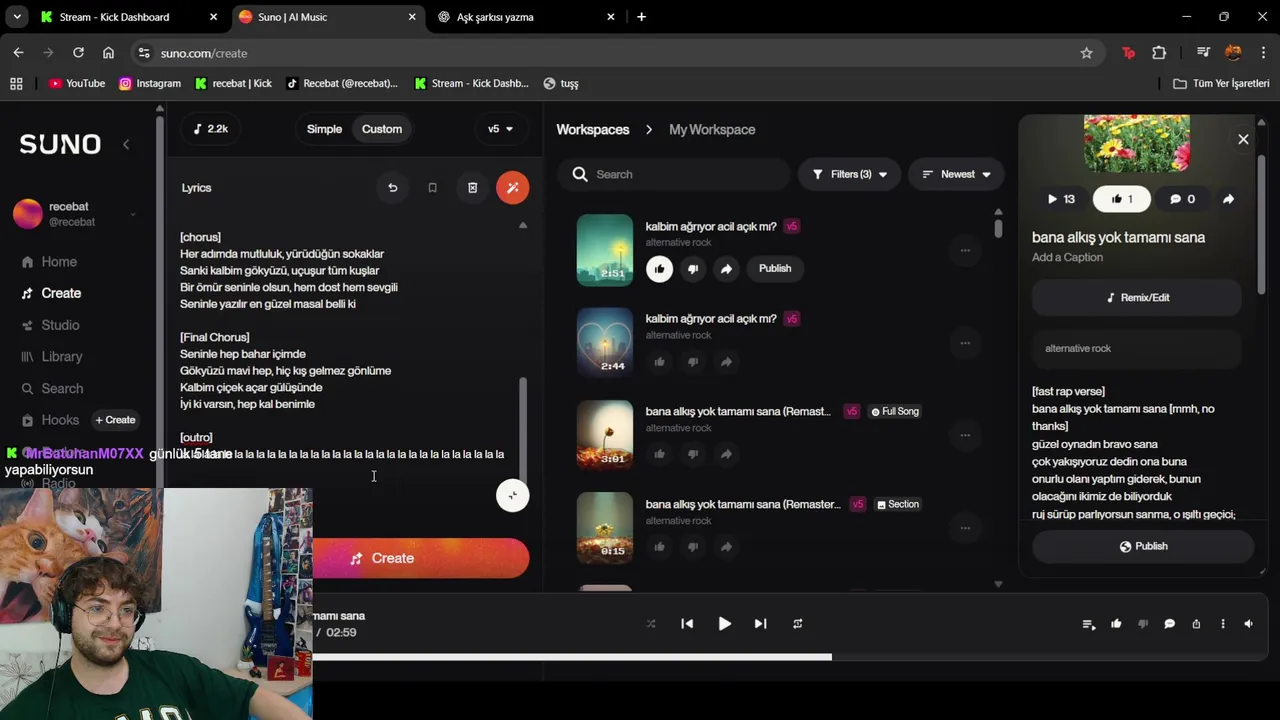The width and height of the screenshot is (1280, 720).
Task: Click Workspaces breadcrumb link
Action: tap(593, 130)
